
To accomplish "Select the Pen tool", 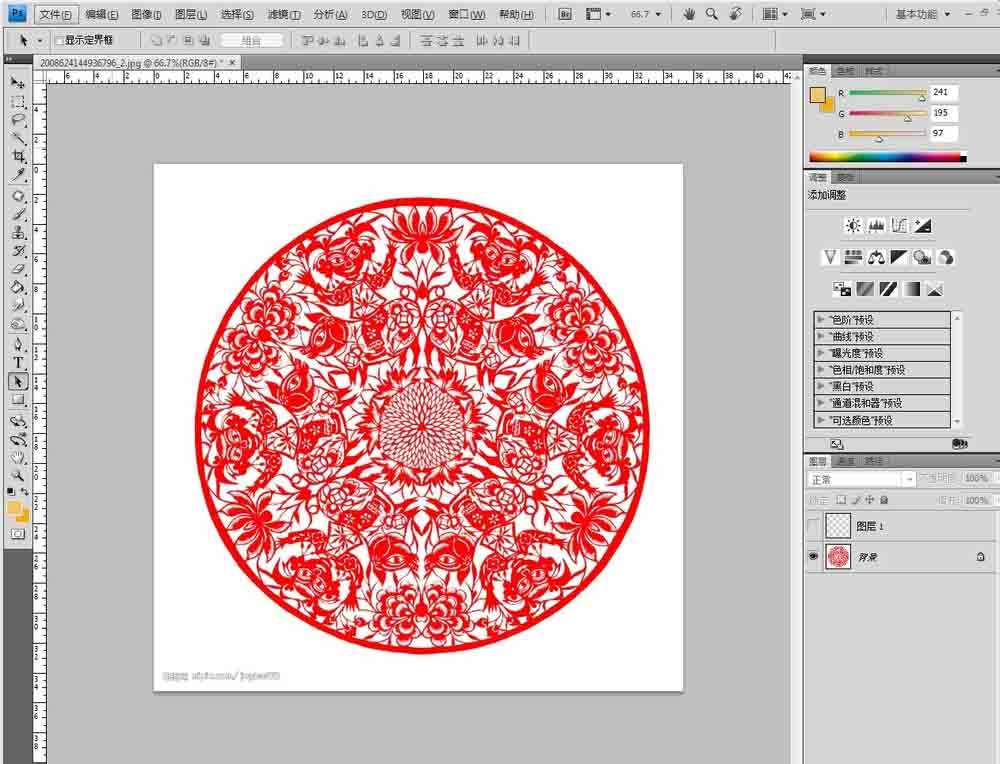I will pyautogui.click(x=18, y=344).
